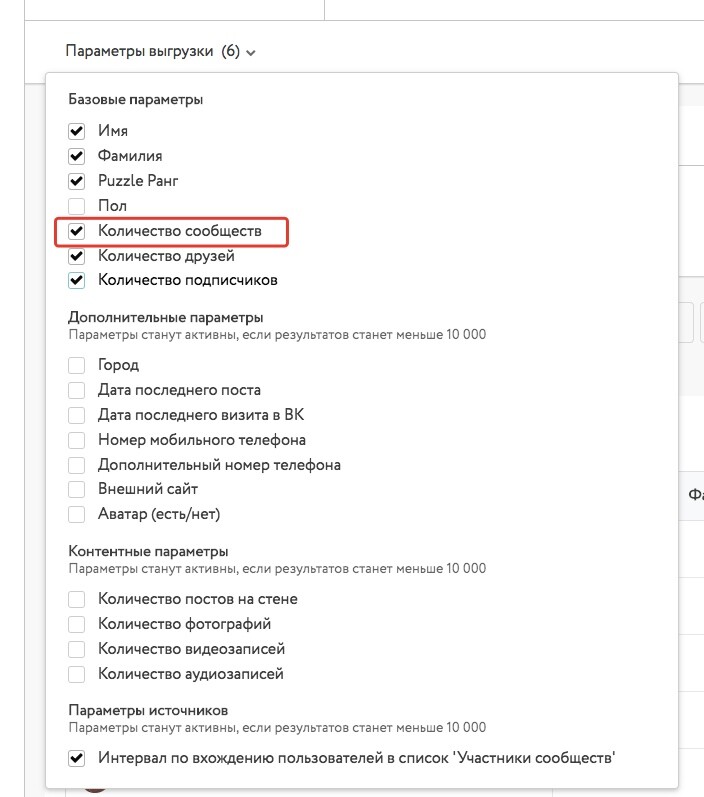Image resolution: width=704 pixels, height=797 pixels.
Task: Tick the Город checkbox
Action: pyautogui.click(x=77, y=365)
